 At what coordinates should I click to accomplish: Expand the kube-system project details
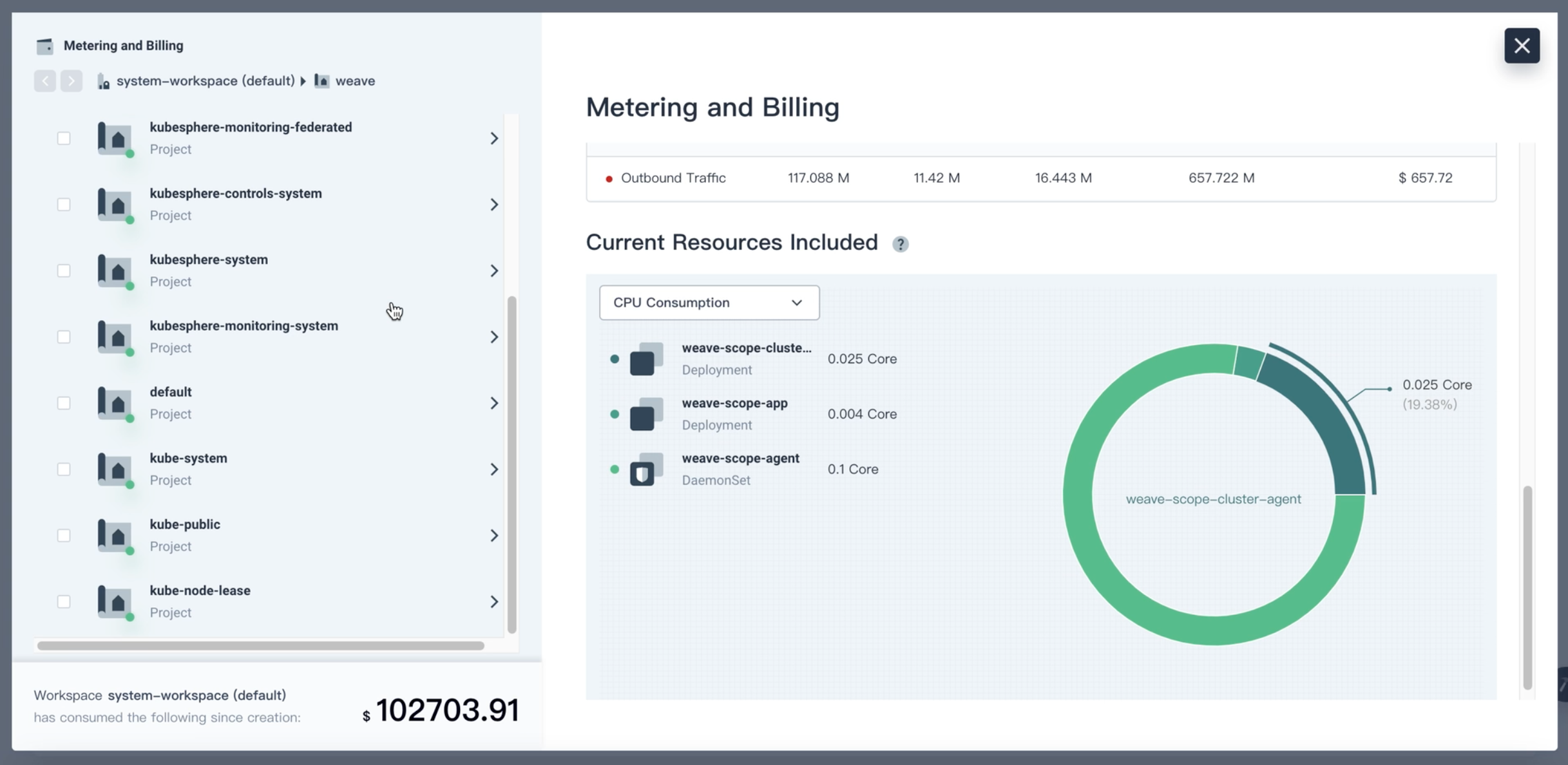[x=494, y=469]
